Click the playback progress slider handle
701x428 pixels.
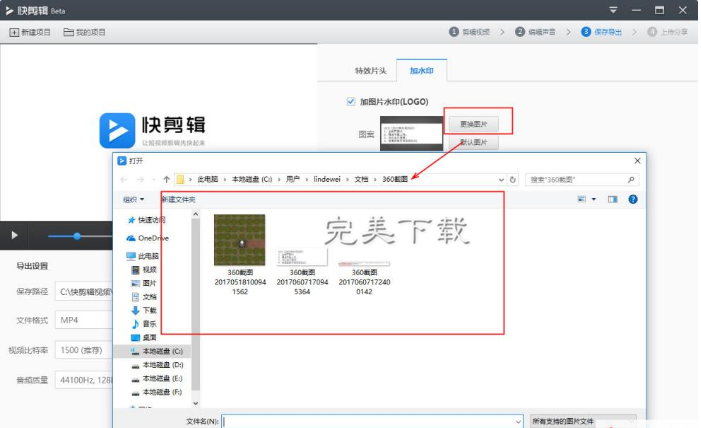pos(77,236)
